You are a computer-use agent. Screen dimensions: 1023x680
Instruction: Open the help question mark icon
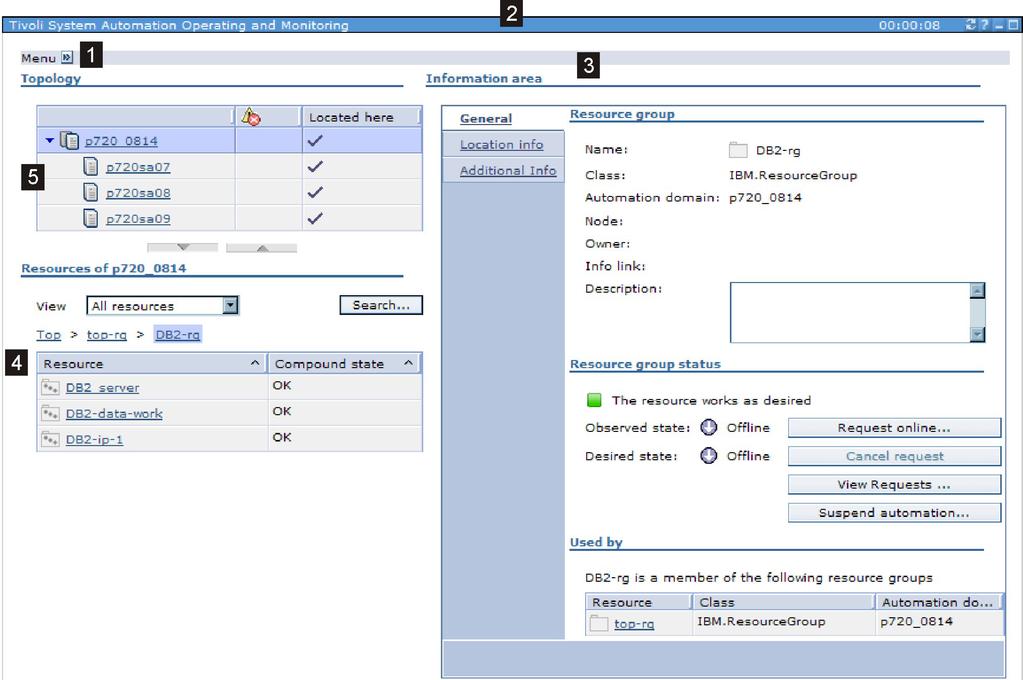pyautogui.click(x=985, y=25)
